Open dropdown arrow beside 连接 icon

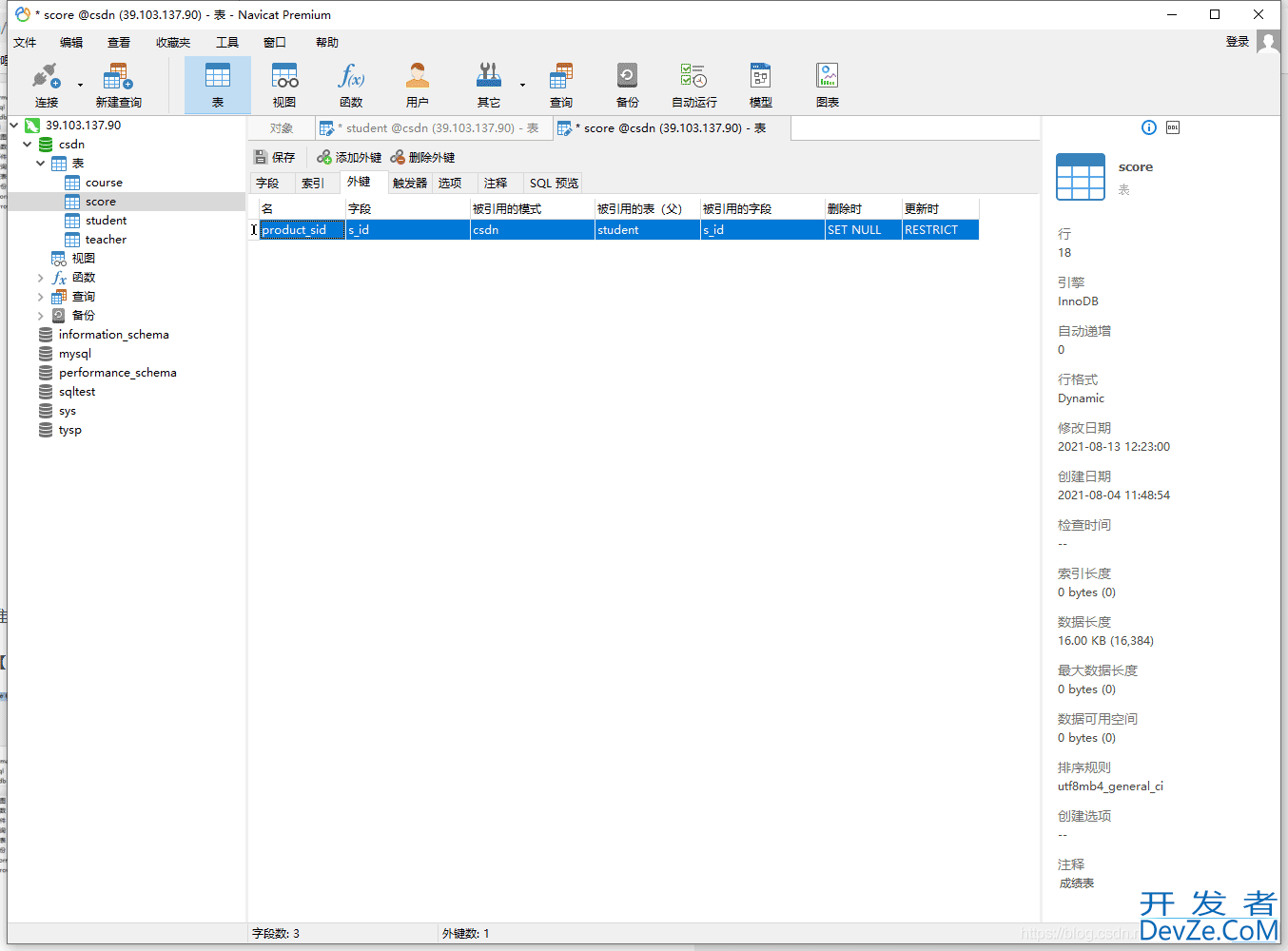coord(80,86)
